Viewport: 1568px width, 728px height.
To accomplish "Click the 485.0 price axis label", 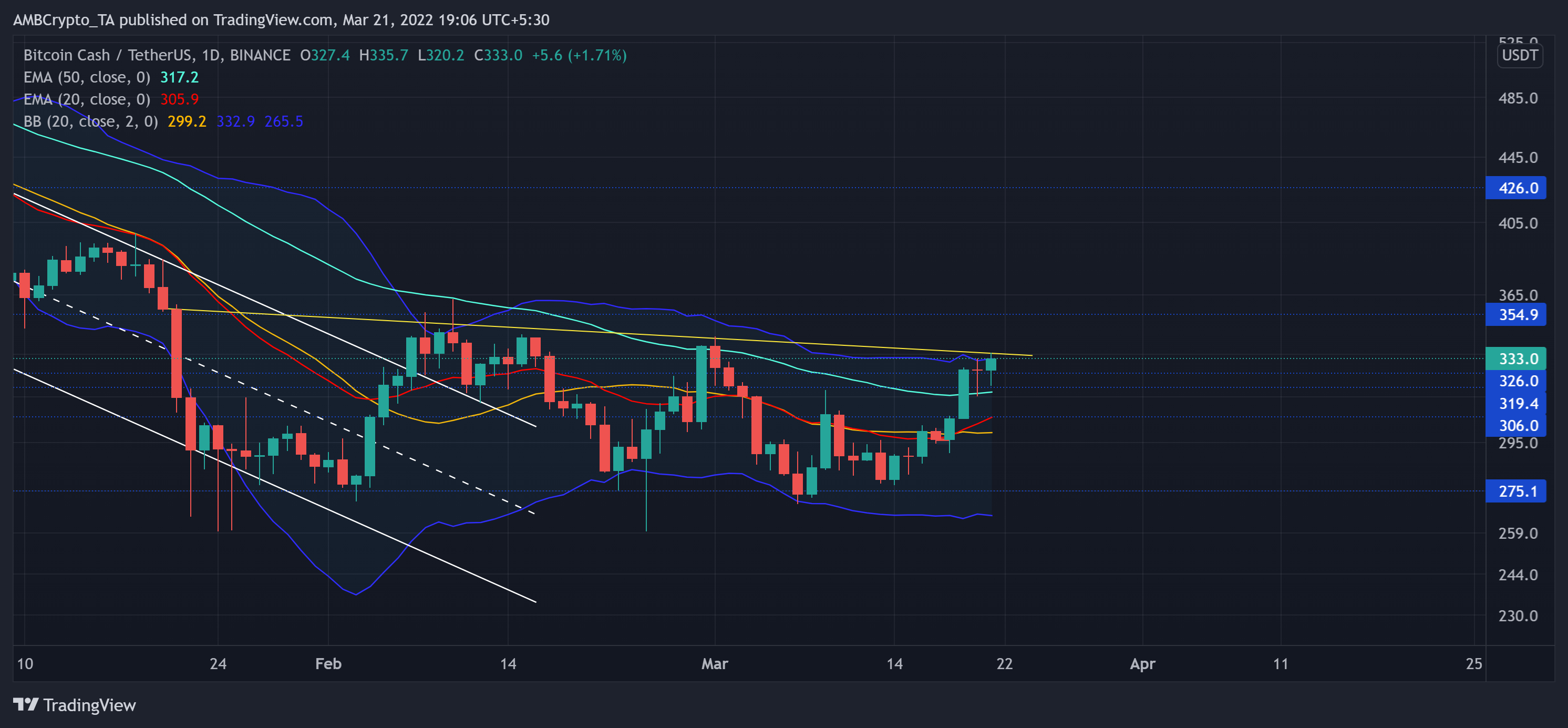I will 1518,98.
